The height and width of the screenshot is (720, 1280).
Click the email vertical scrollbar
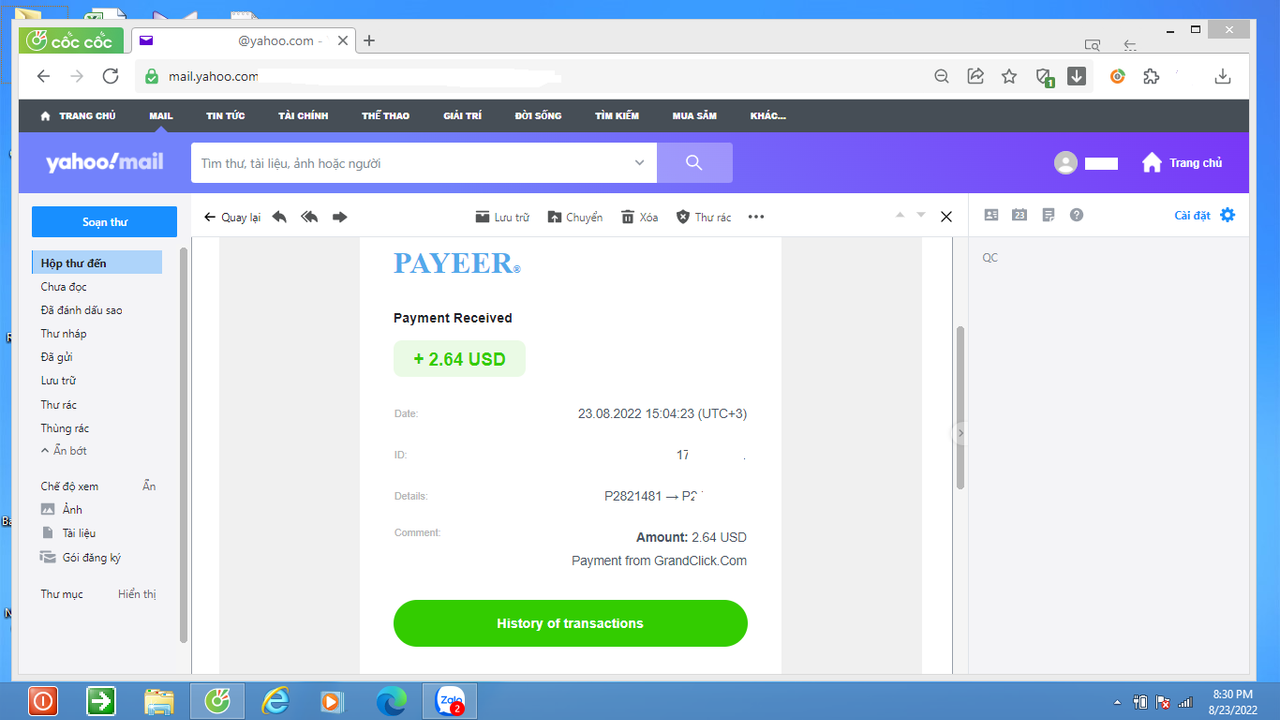[961, 407]
